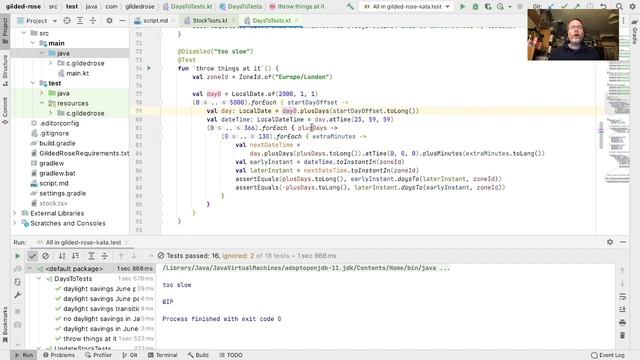The image size is (640, 360).
Task: Collapse the default package test node
Action: (30, 269)
